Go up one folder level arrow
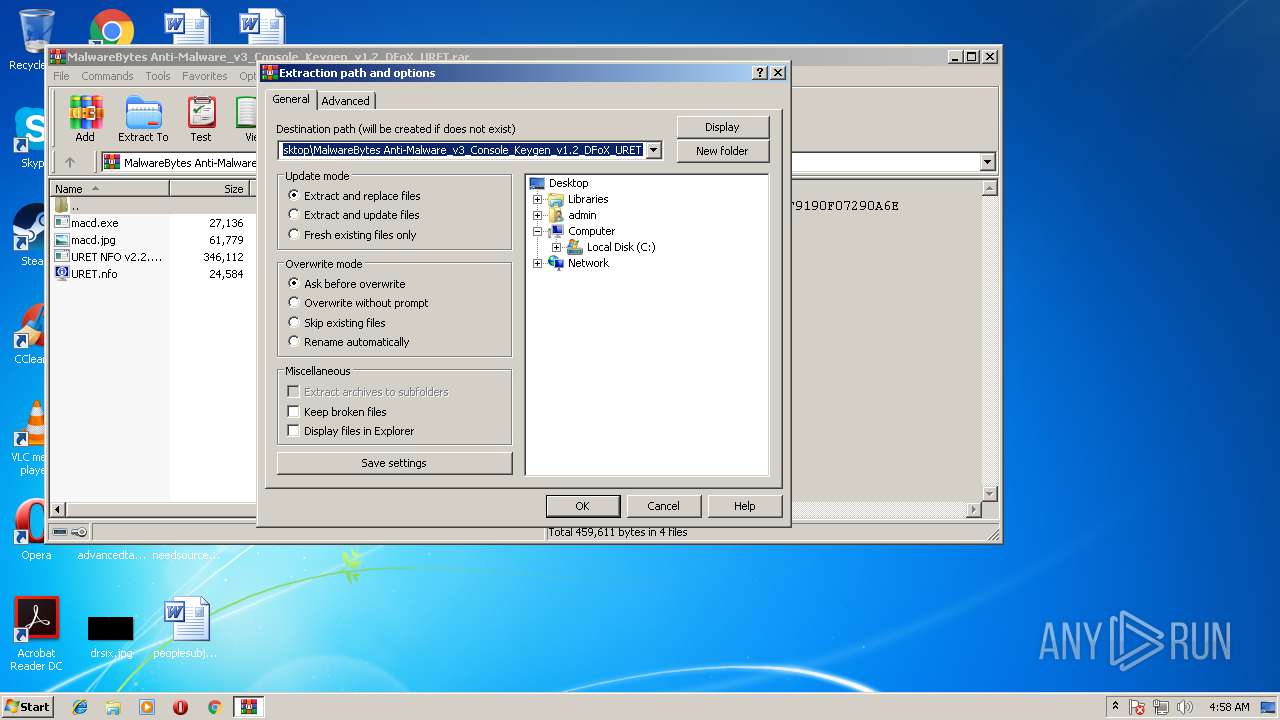Screen dimensions: 1280x720 tap(70, 162)
